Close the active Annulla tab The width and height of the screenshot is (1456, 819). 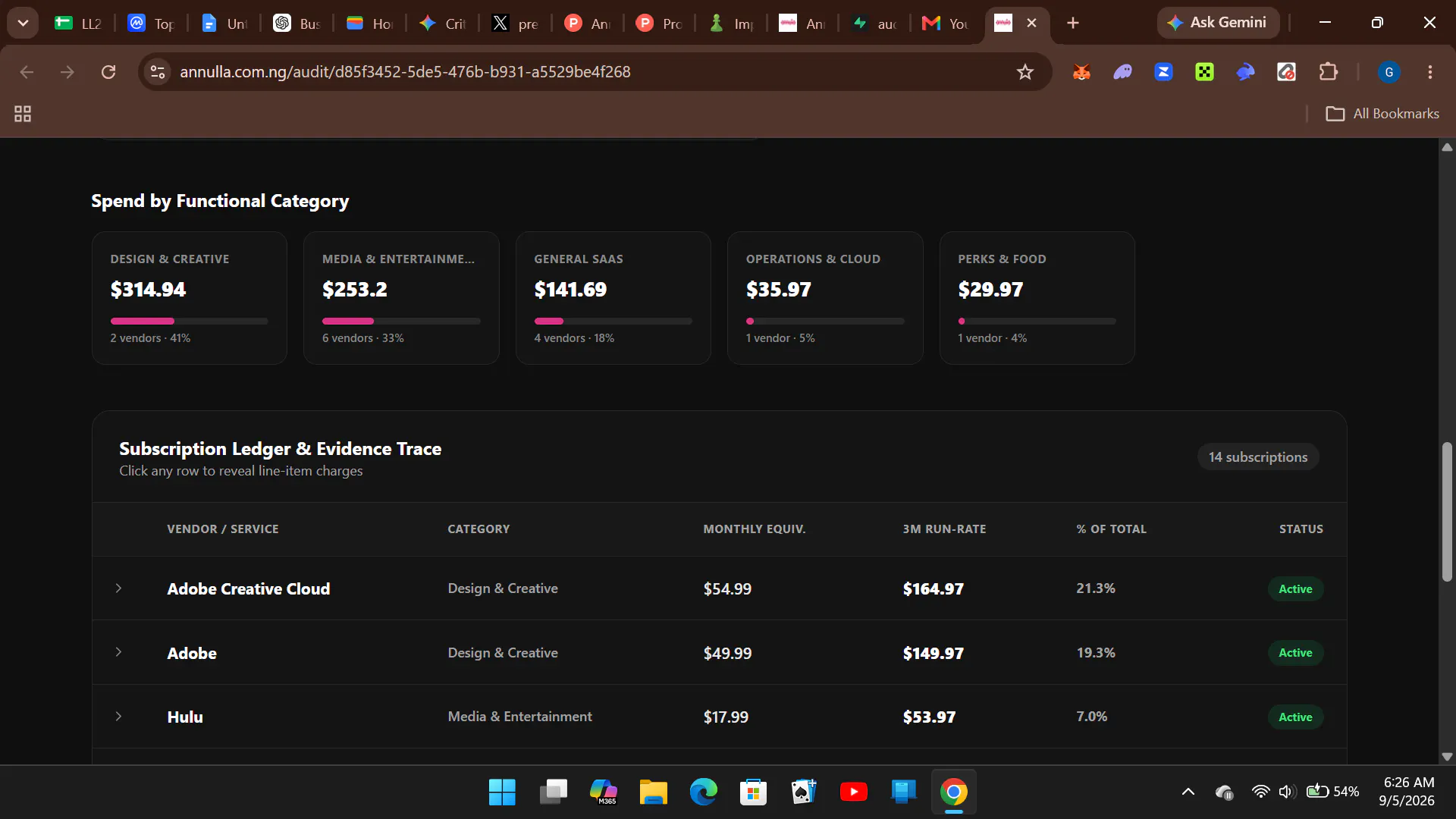[1031, 23]
